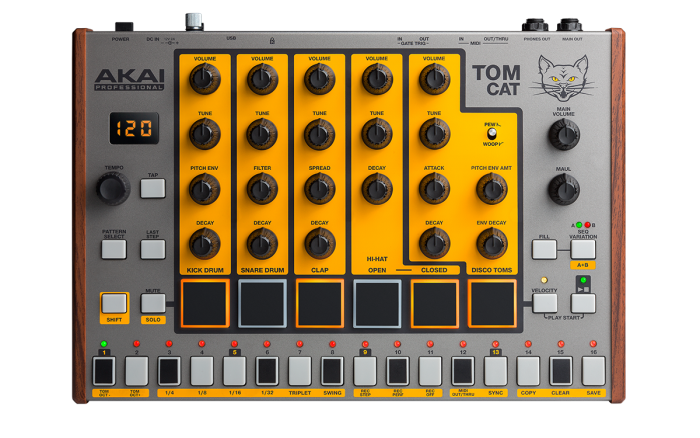The image size is (700, 438).
Task: Toggle step 11 Rec Off button
Action: 430,371
